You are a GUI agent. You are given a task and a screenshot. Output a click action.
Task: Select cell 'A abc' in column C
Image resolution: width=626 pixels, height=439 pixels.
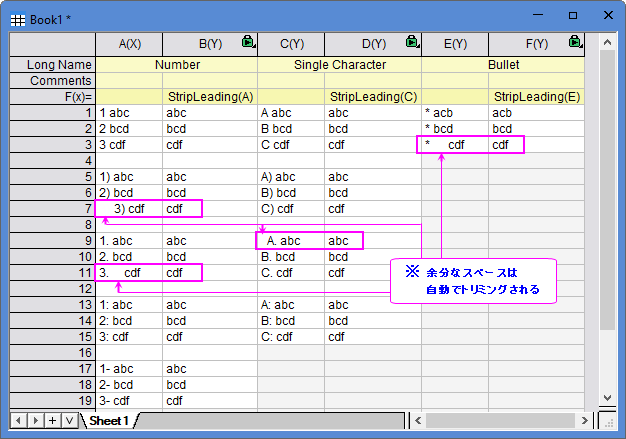click(291, 113)
